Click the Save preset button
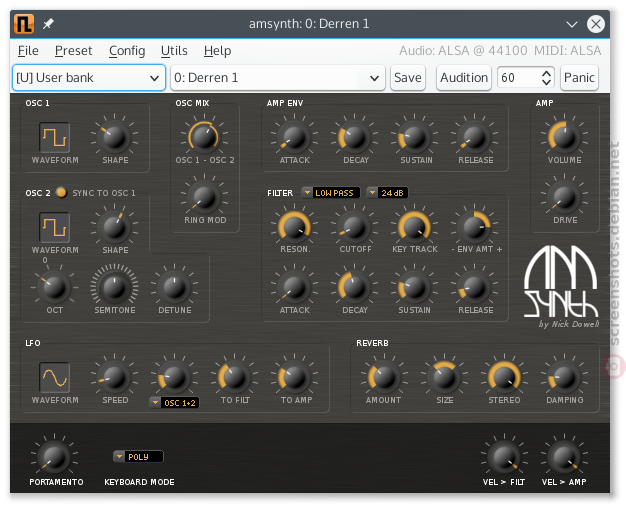The image size is (626, 509). click(x=408, y=78)
